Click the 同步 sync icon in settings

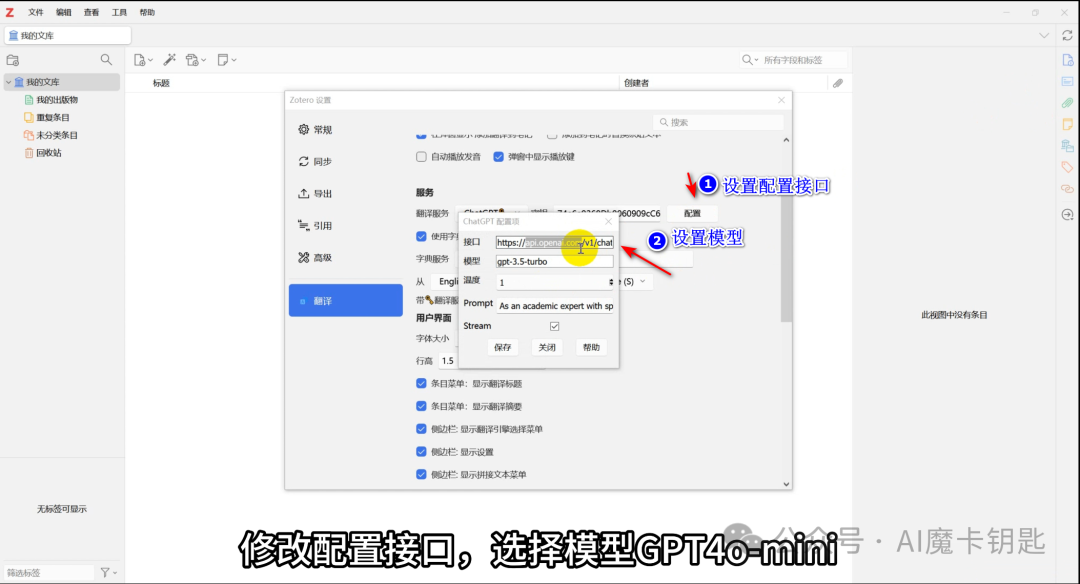(x=304, y=161)
